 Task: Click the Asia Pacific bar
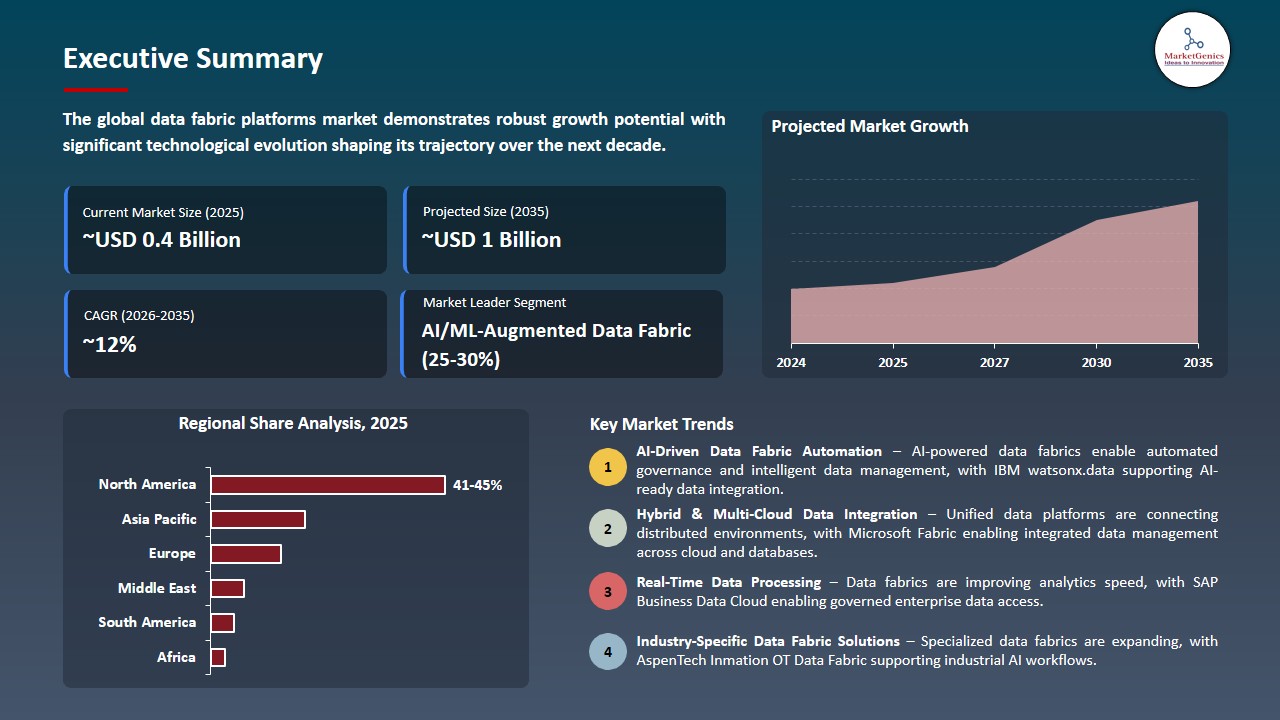coord(258,519)
